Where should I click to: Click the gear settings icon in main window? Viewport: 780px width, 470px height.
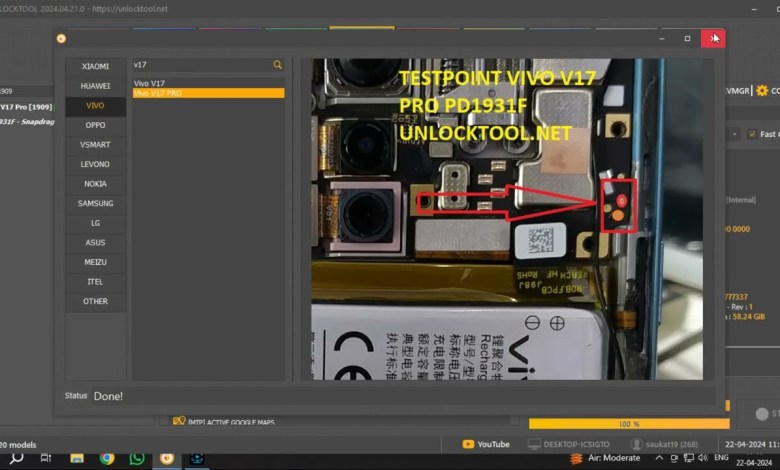coord(762,91)
